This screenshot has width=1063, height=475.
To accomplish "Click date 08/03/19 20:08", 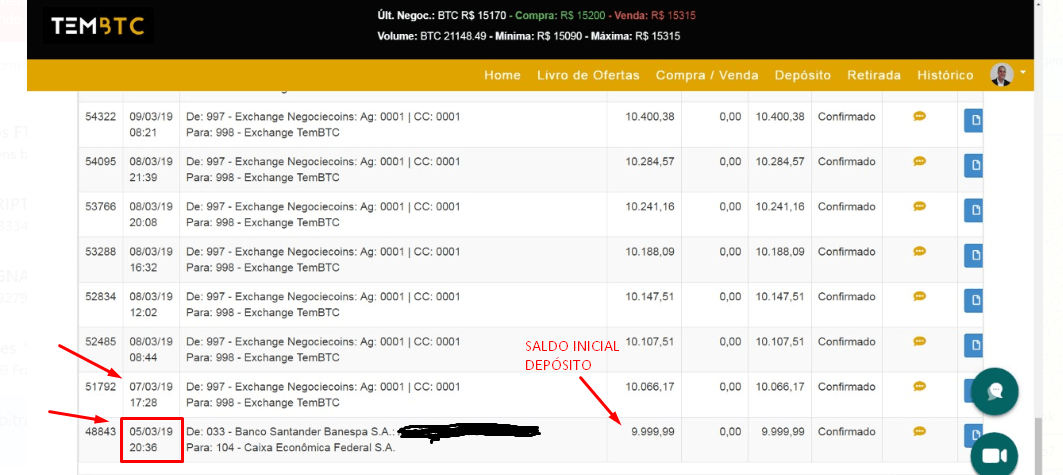I will [x=151, y=214].
